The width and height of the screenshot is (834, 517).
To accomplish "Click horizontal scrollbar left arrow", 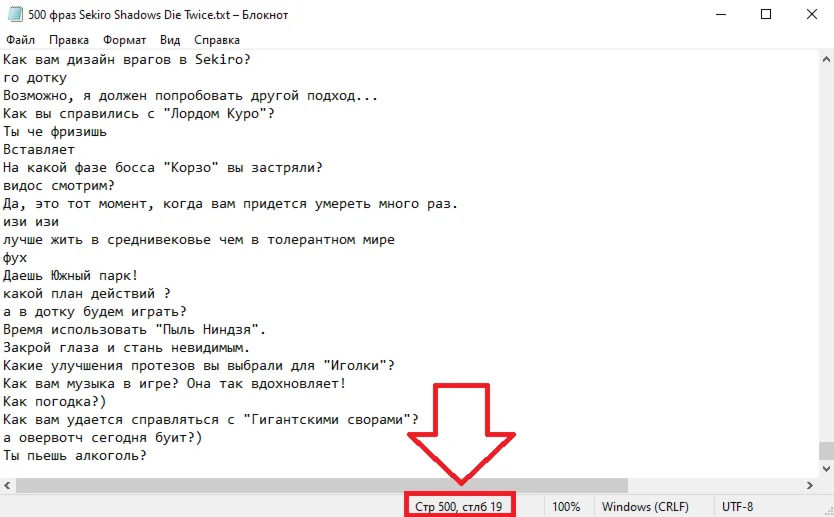I will tap(7, 485).
